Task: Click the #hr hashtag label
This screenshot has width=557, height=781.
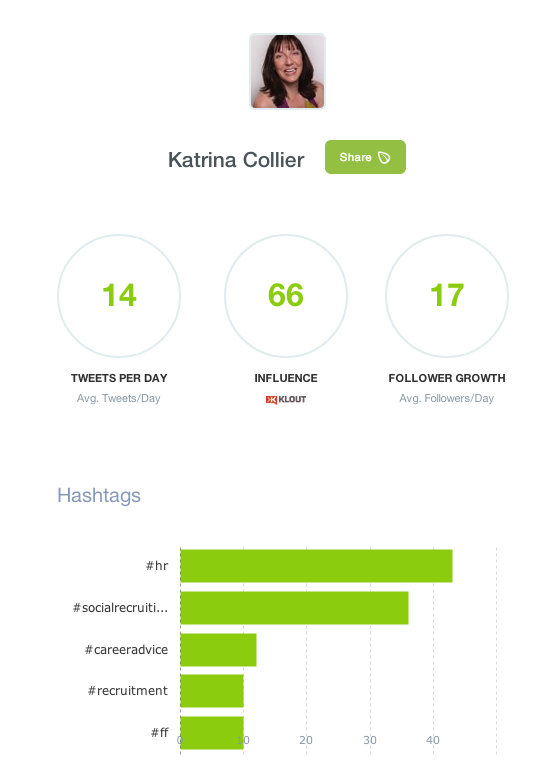Action: pyautogui.click(x=157, y=566)
